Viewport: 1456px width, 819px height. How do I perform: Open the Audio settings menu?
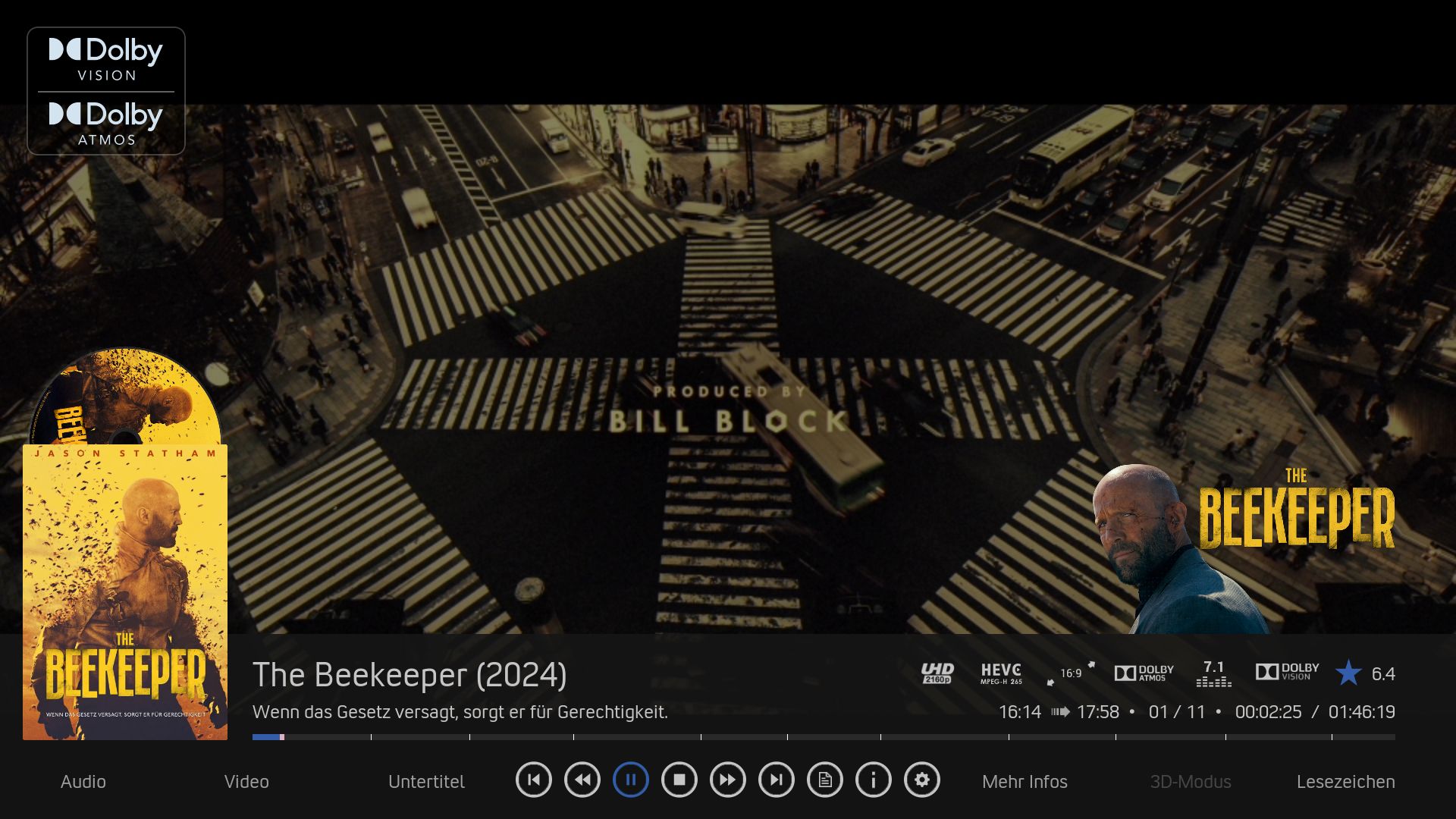83,781
